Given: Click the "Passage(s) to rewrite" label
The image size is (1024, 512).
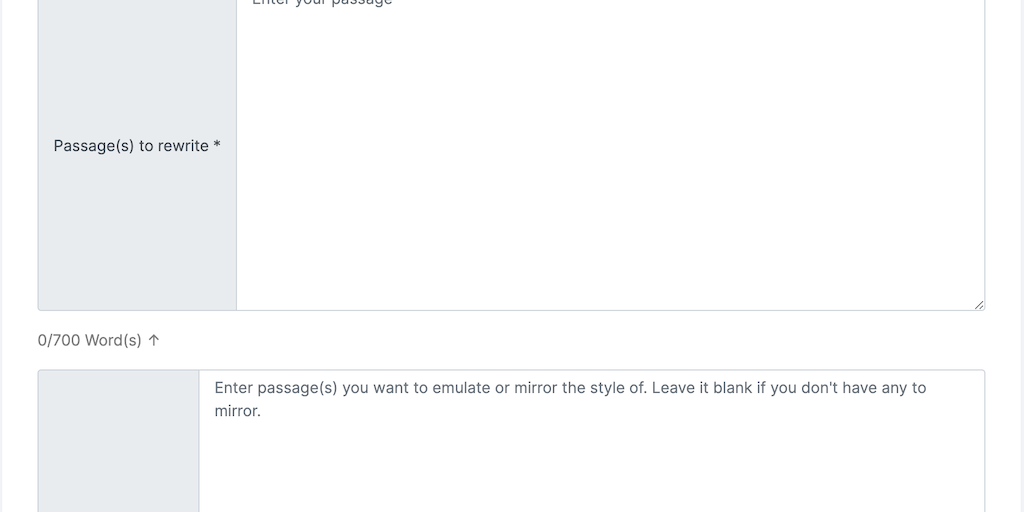Looking at the screenshot, I should pyautogui.click(x=131, y=146).
